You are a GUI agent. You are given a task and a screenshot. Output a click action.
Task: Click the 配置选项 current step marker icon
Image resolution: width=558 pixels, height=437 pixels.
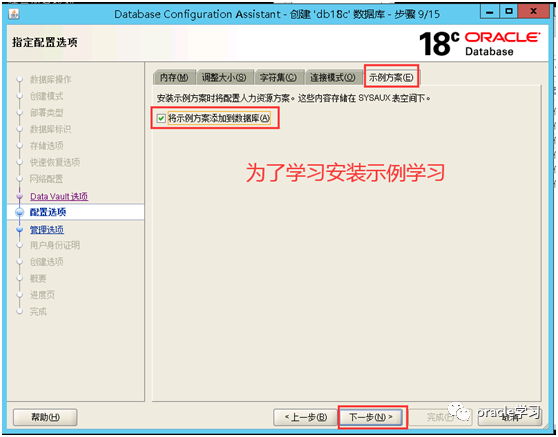point(20,212)
